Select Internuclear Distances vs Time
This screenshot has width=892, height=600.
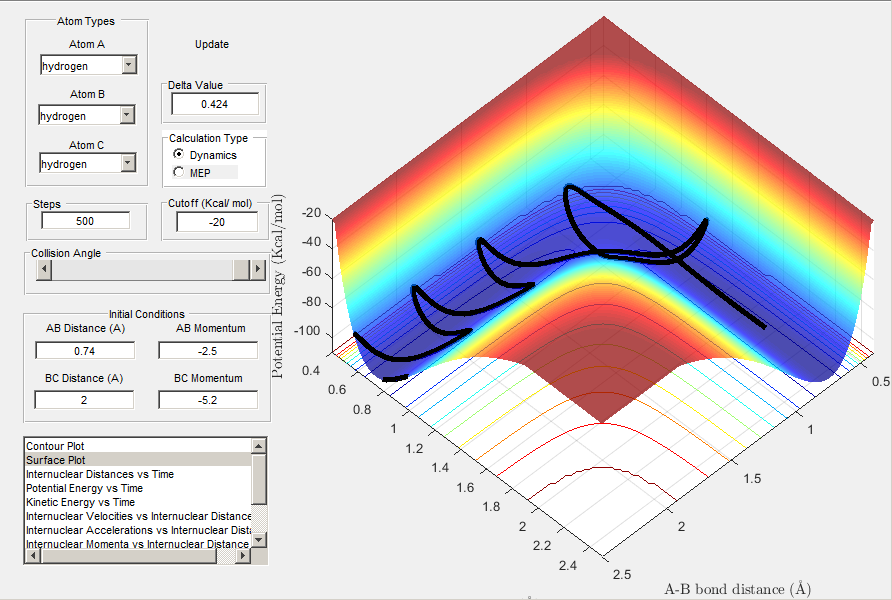pyautogui.click(x=138, y=474)
